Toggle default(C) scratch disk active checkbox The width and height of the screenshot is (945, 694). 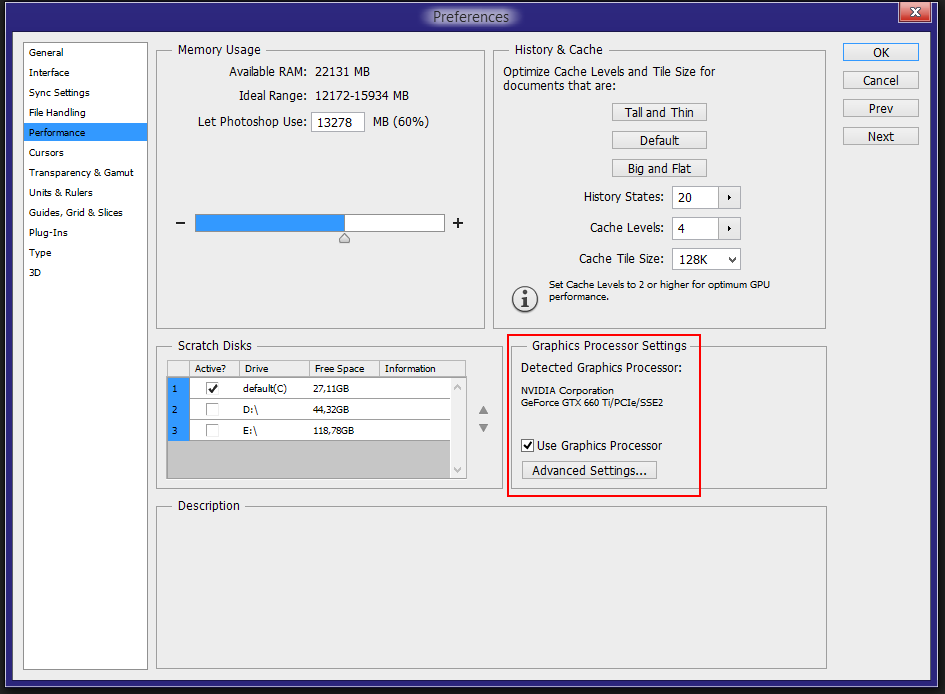point(212,388)
